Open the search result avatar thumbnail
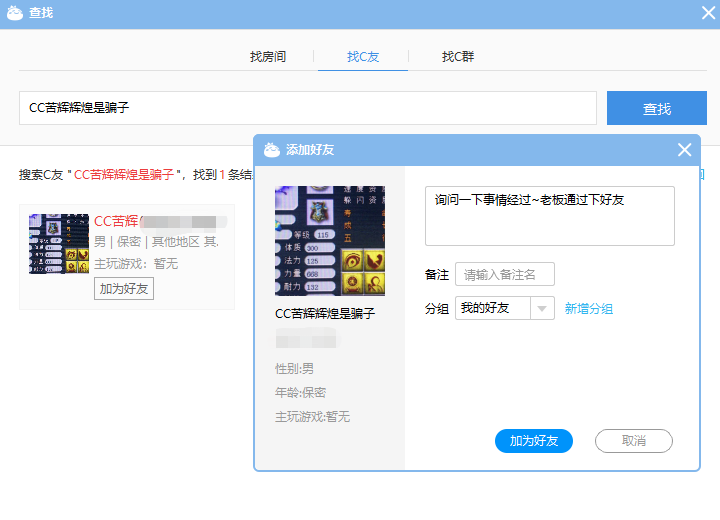 59,244
